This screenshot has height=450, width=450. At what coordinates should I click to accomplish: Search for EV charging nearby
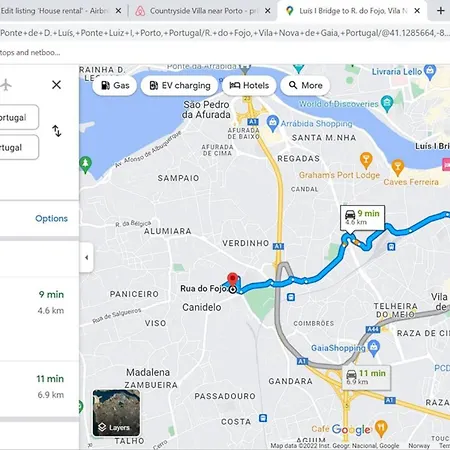tap(179, 85)
